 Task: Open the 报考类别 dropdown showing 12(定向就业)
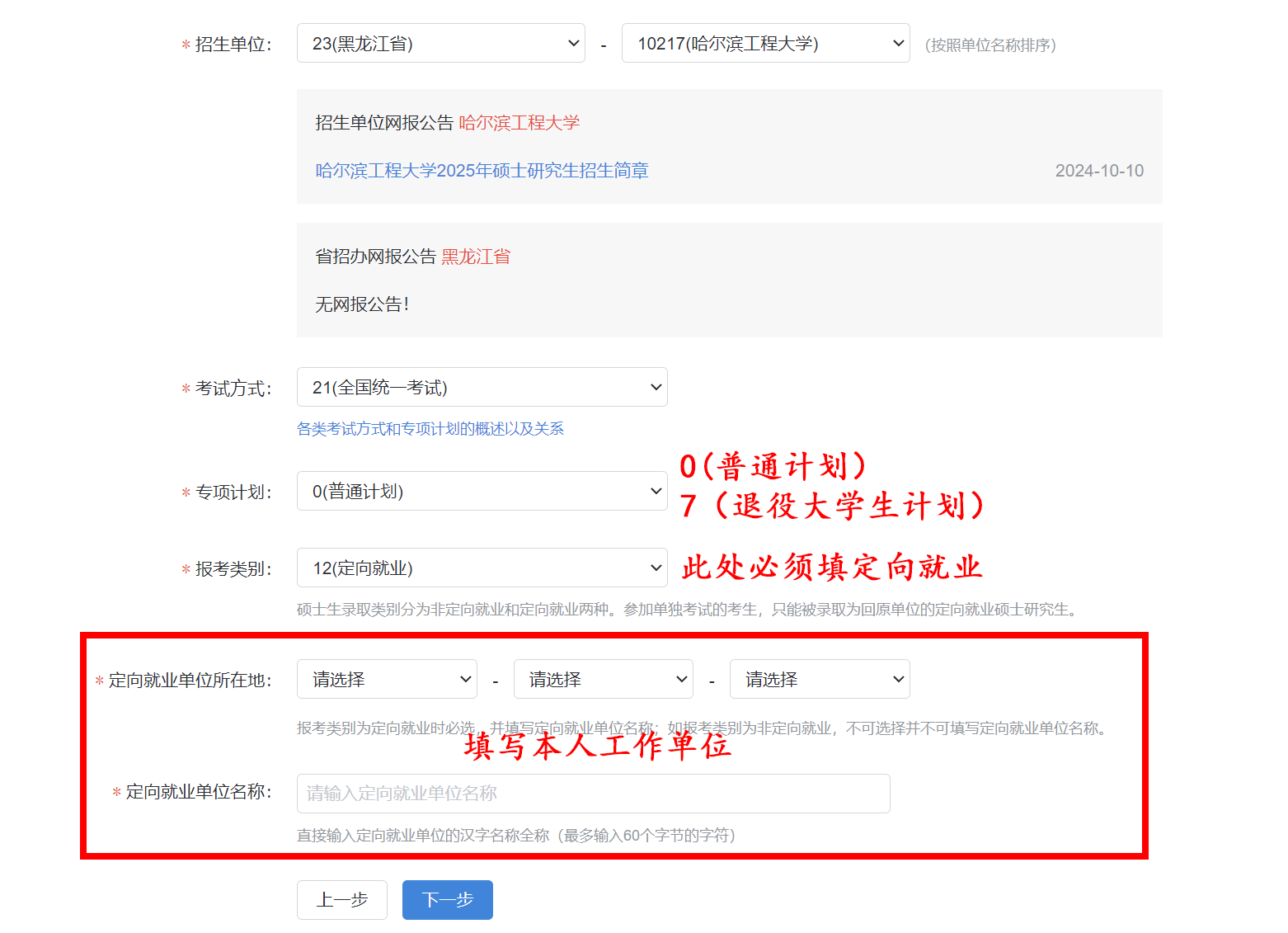pyautogui.click(x=482, y=568)
